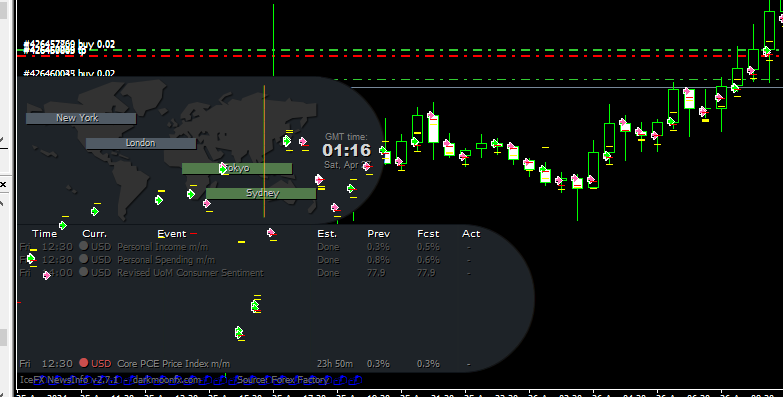Click the grey impact dot for Personal Spending
Image resolution: width=783 pixels, height=397 pixels.
click(83, 259)
